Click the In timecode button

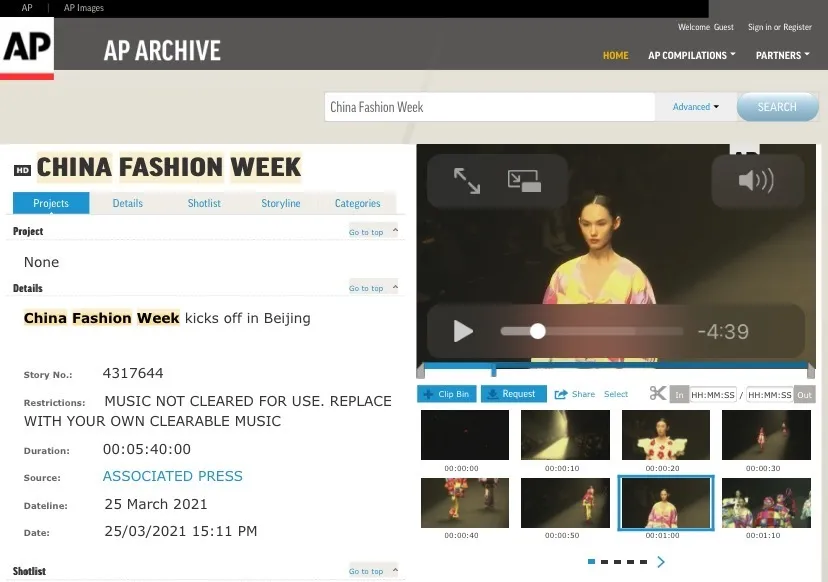pyautogui.click(x=679, y=395)
